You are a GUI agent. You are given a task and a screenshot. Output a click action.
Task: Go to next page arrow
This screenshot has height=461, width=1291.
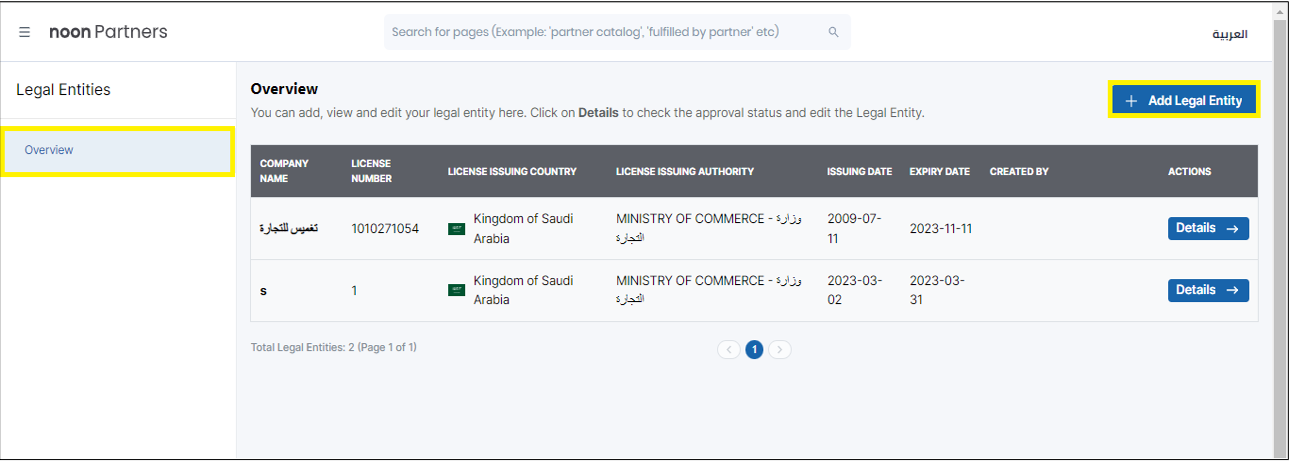(780, 349)
